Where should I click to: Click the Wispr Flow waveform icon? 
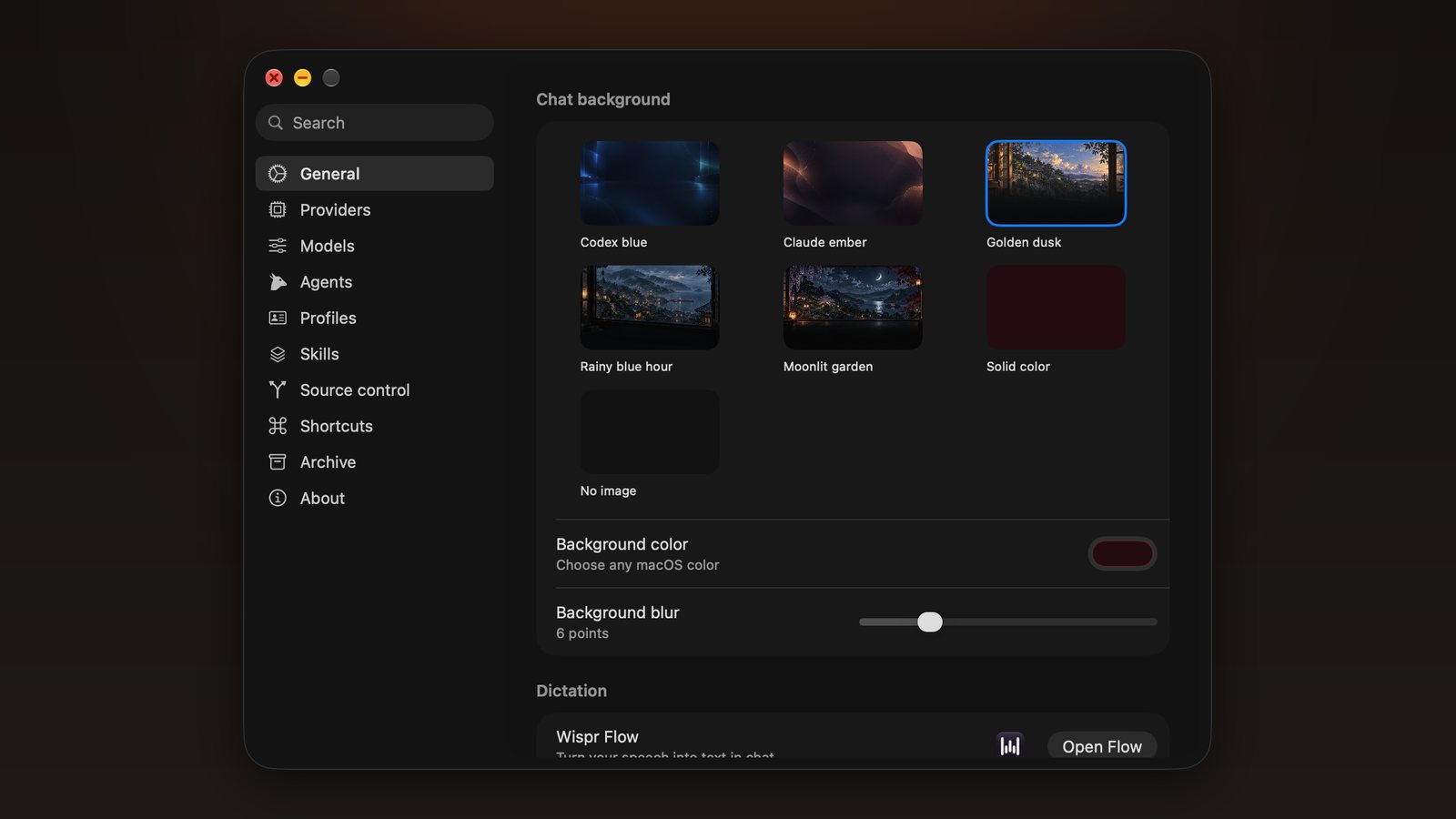(x=1010, y=746)
